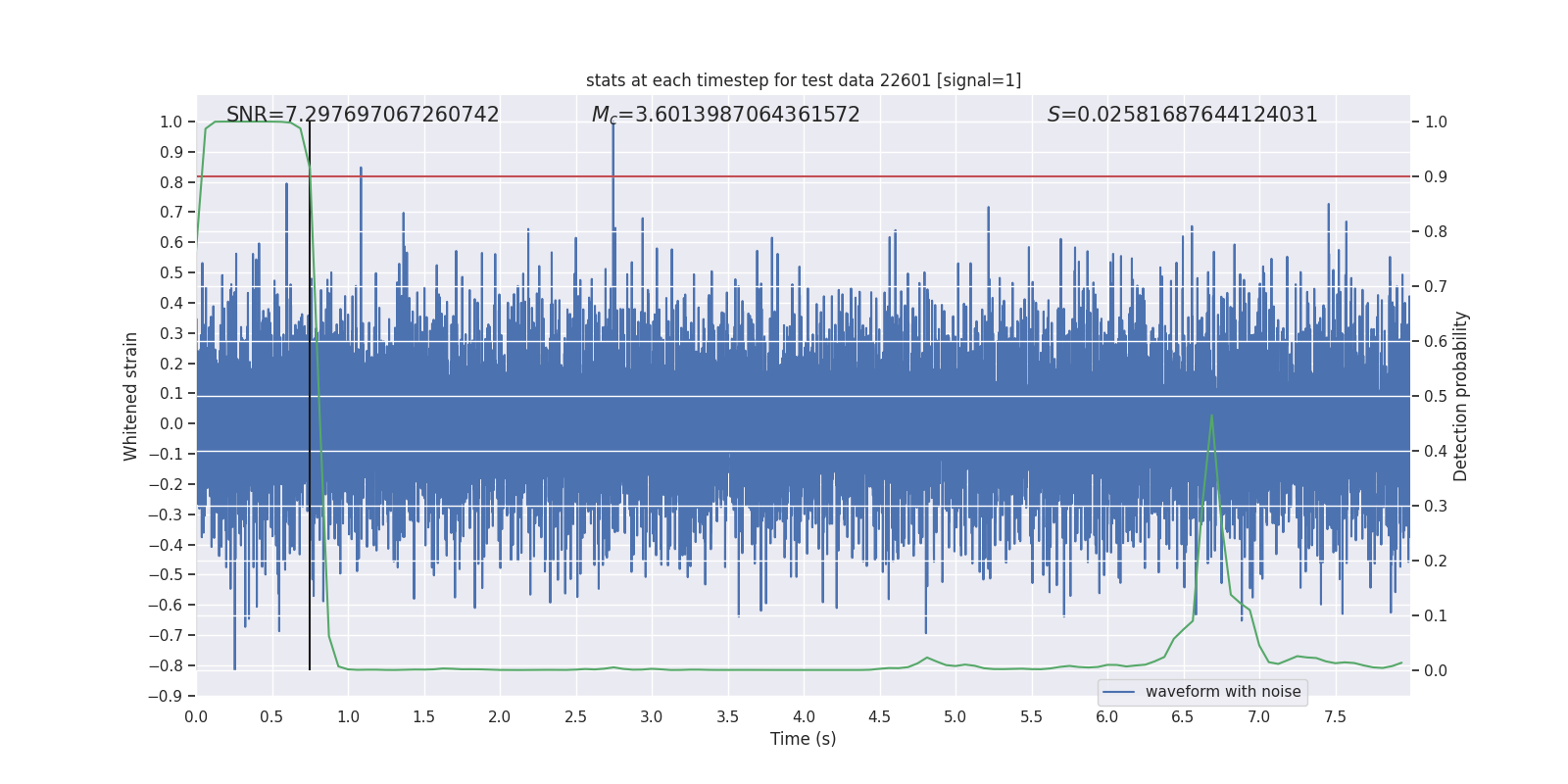The width and height of the screenshot is (1568, 784).
Task: Click the blue legend line sample
Action: click(x=1119, y=692)
